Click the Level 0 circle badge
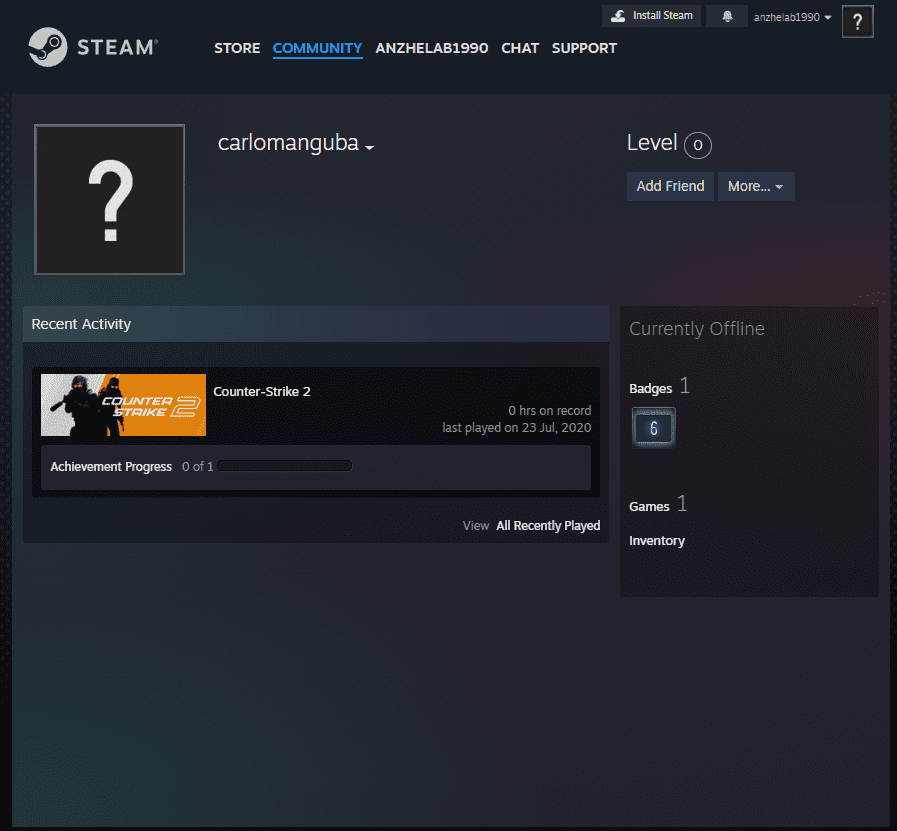Image resolution: width=897 pixels, height=831 pixels. click(697, 145)
